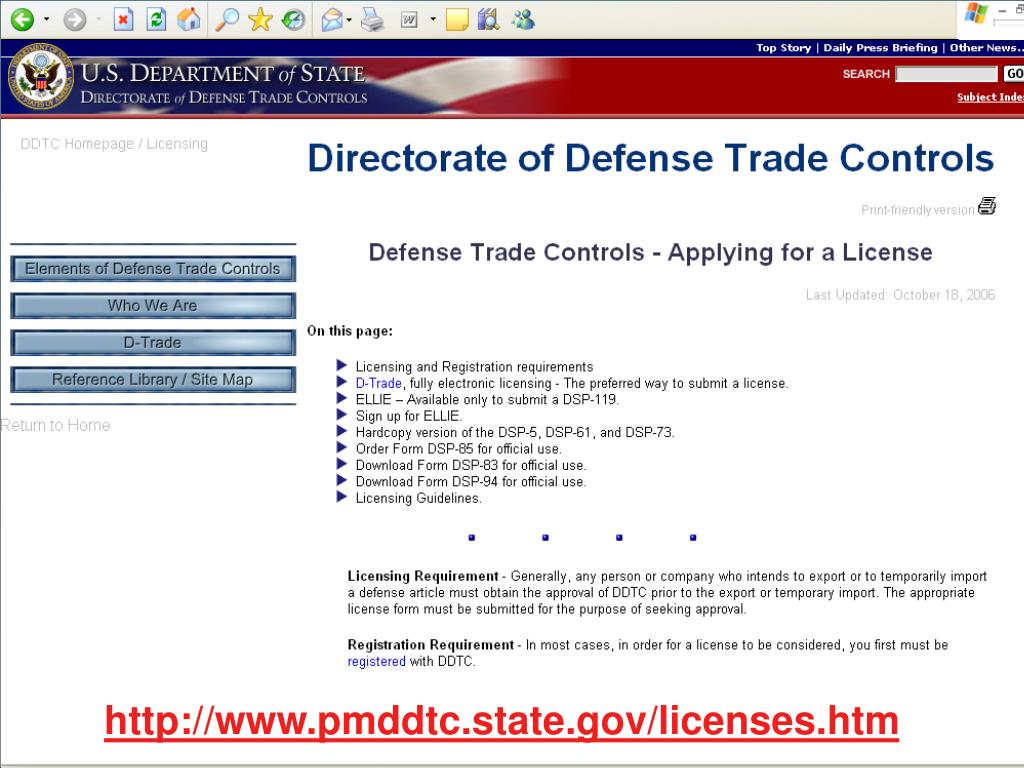
Task: Click 'Download Form DSP-83 for official use'
Action: pyautogui.click(x=471, y=465)
